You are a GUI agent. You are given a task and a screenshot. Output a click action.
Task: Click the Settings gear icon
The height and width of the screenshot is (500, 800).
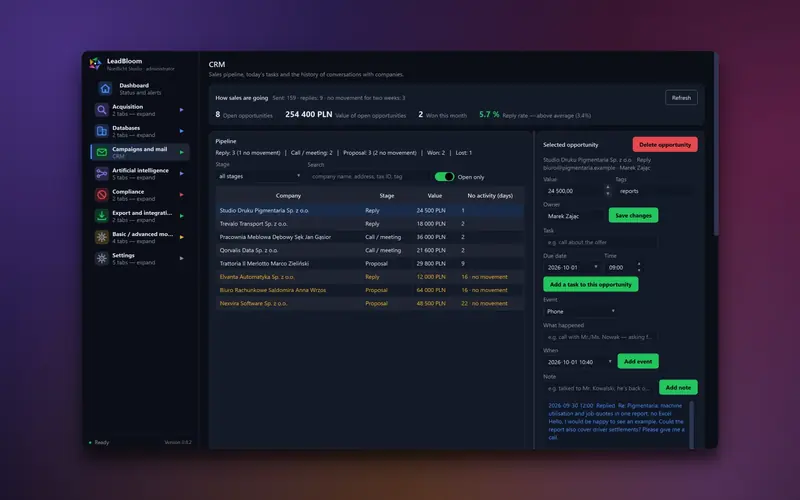[x=102, y=259]
